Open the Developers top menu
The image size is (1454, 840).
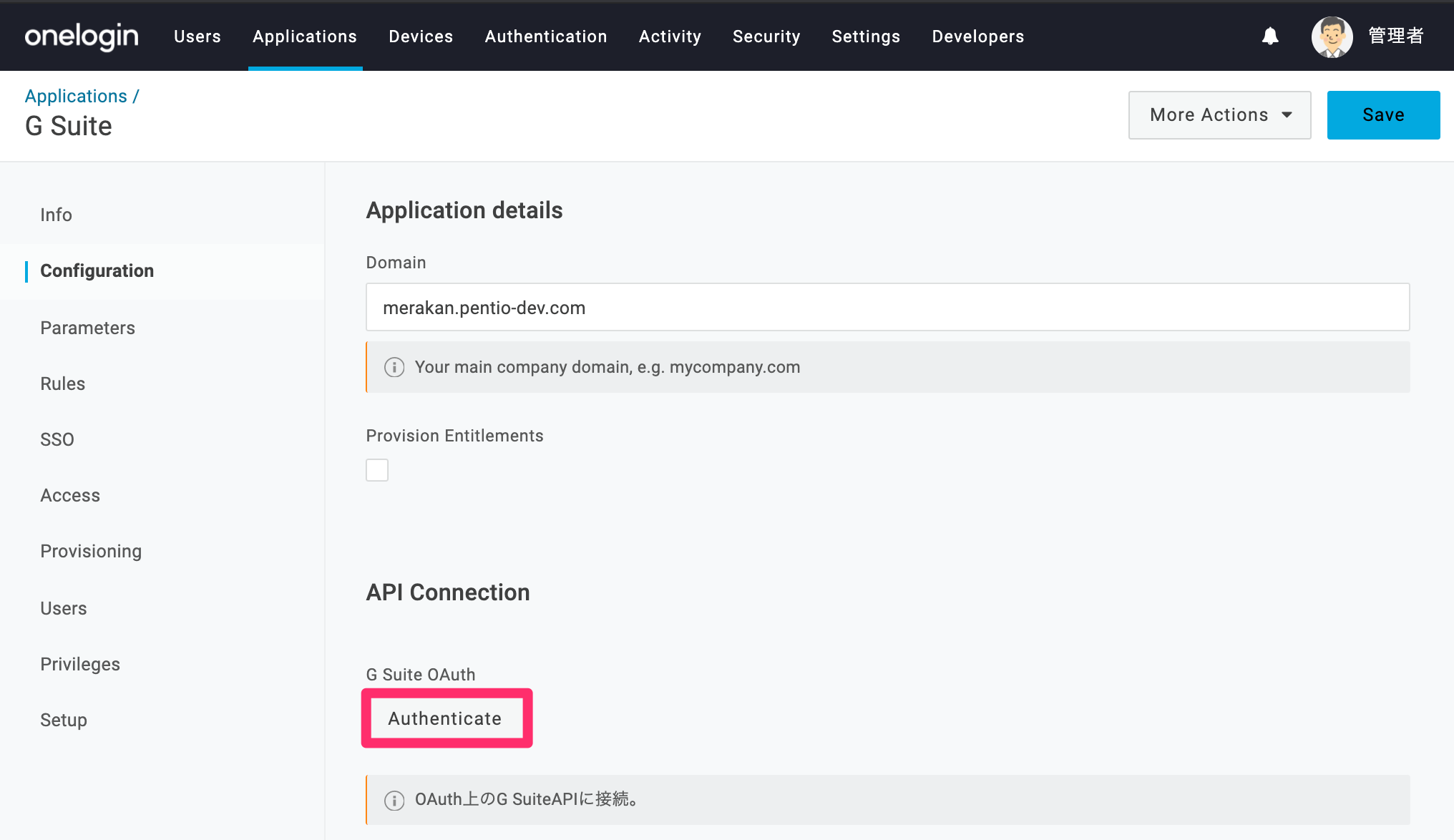pyautogui.click(x=978, y=36)
